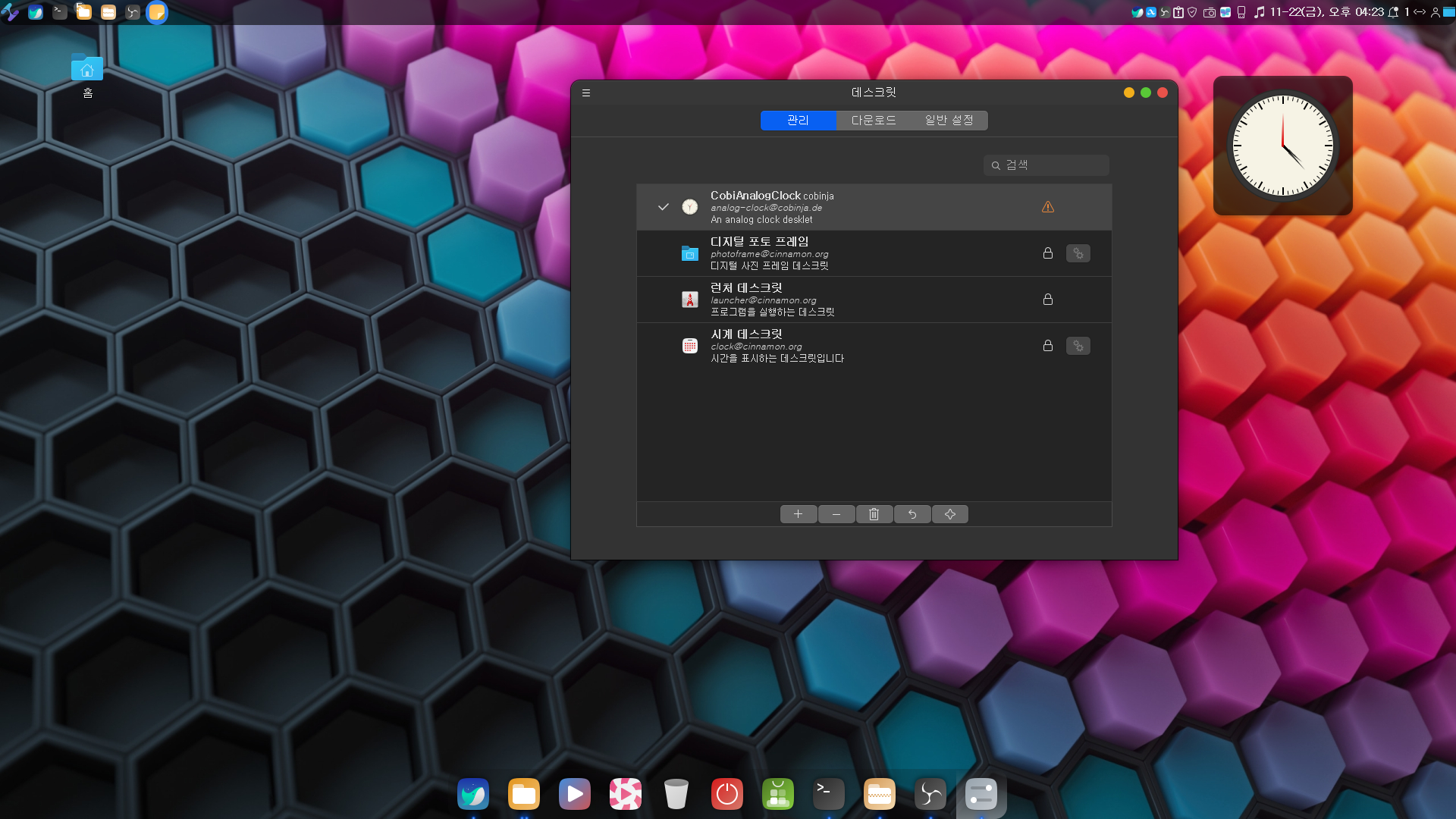Image resolution: width=1456 pixels, height=819 pixels.
Task: Click the lock icon on 디지털 포토 프레임 row
Action: (1048, 253)
